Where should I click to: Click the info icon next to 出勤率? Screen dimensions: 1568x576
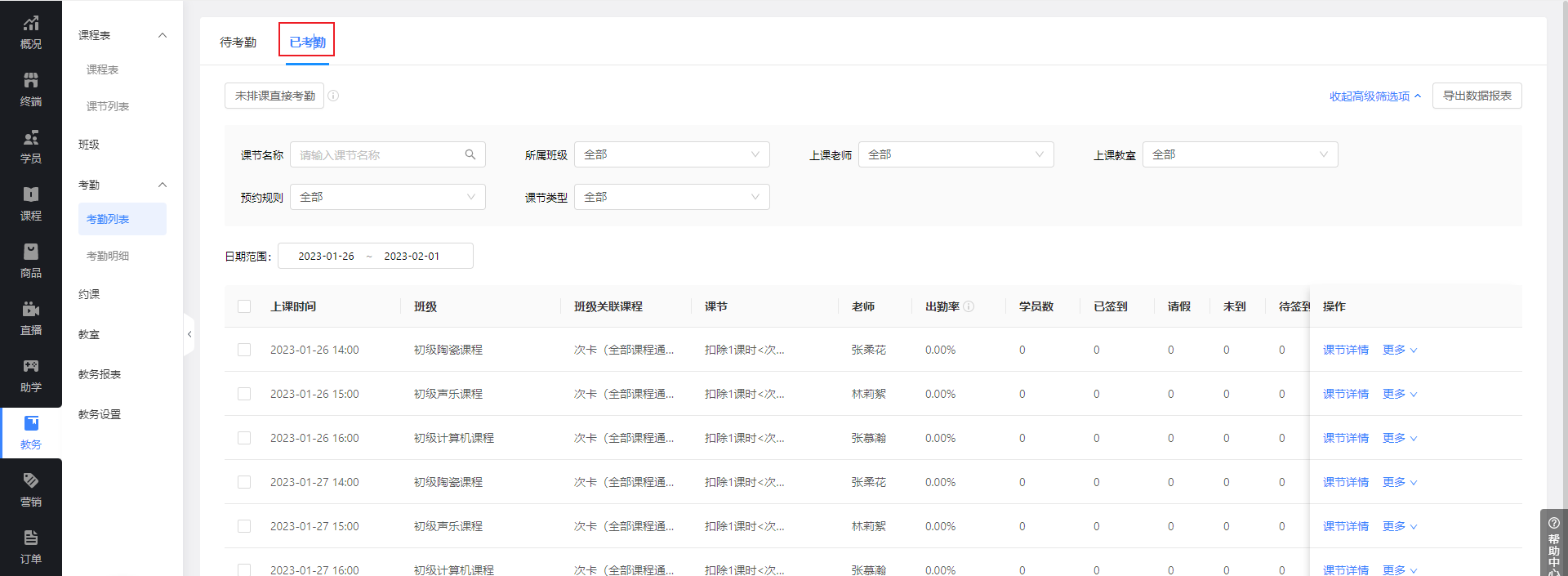(969, 306)
